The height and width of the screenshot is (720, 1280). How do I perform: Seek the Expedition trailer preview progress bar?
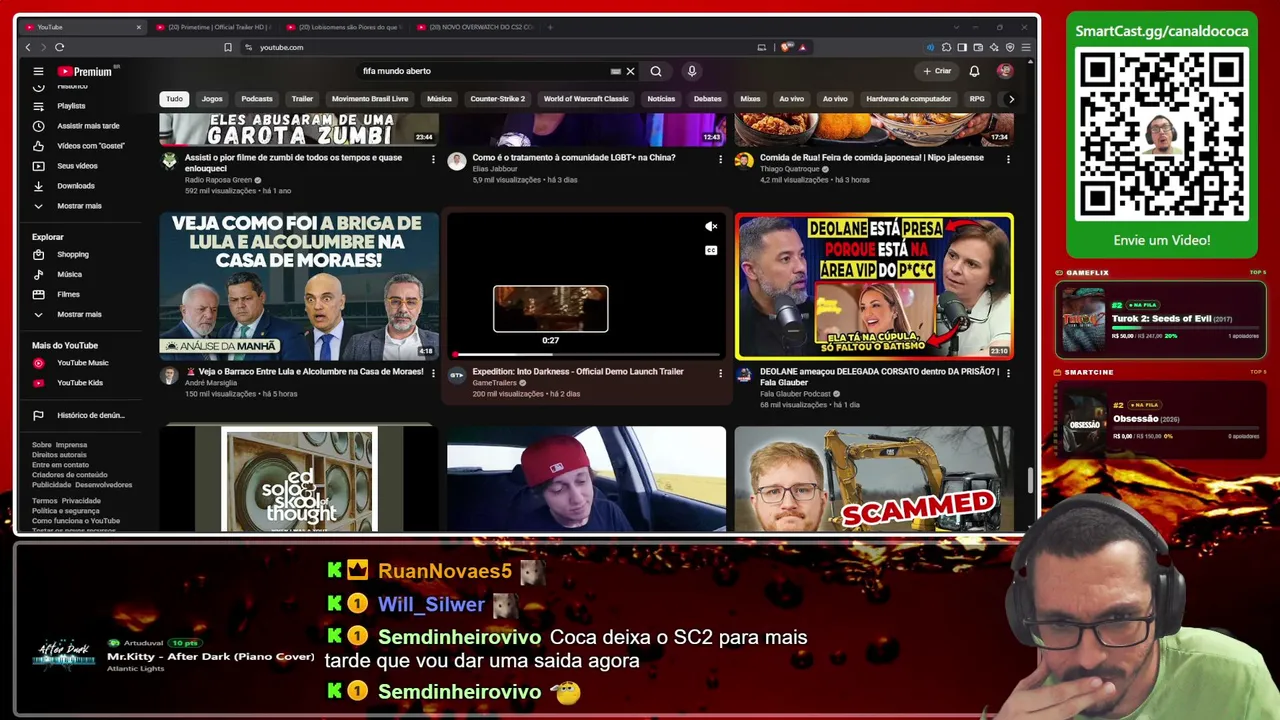coord(587,355)
